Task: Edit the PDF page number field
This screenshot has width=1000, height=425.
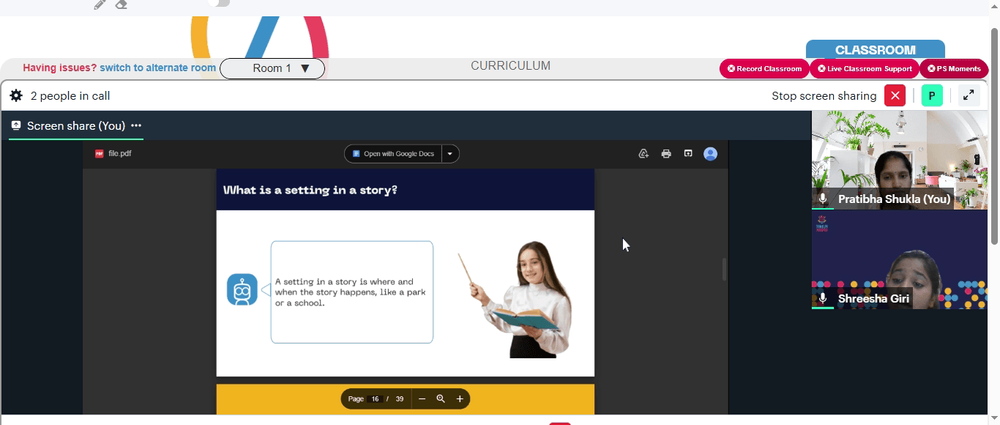Action: [x=375, y=399]
